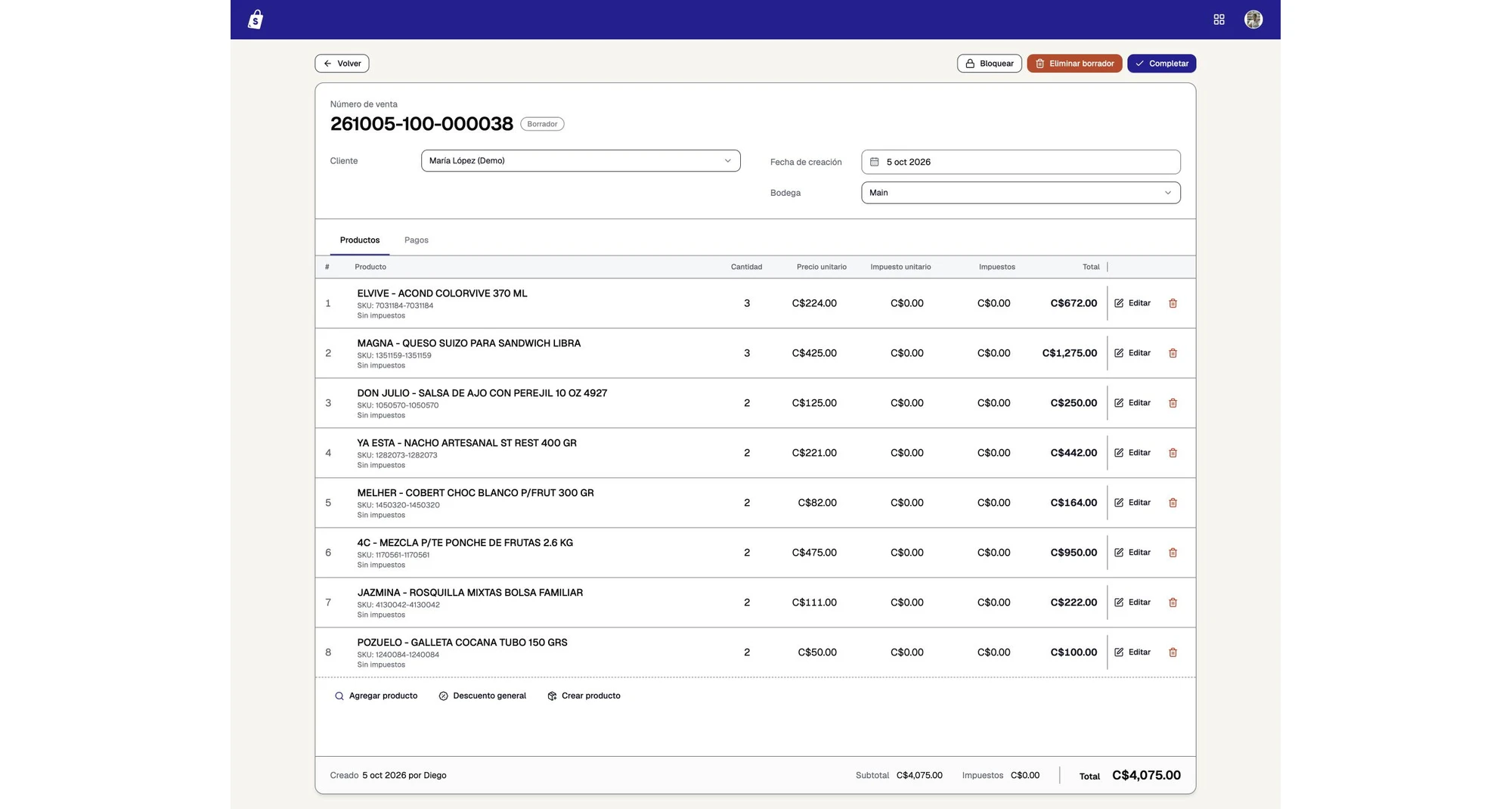Viewport: 1512px width, 809px height.
Task: Remove the MELHER COBERT CHOC BLANCO row
Action: [x=1173, y=503]
